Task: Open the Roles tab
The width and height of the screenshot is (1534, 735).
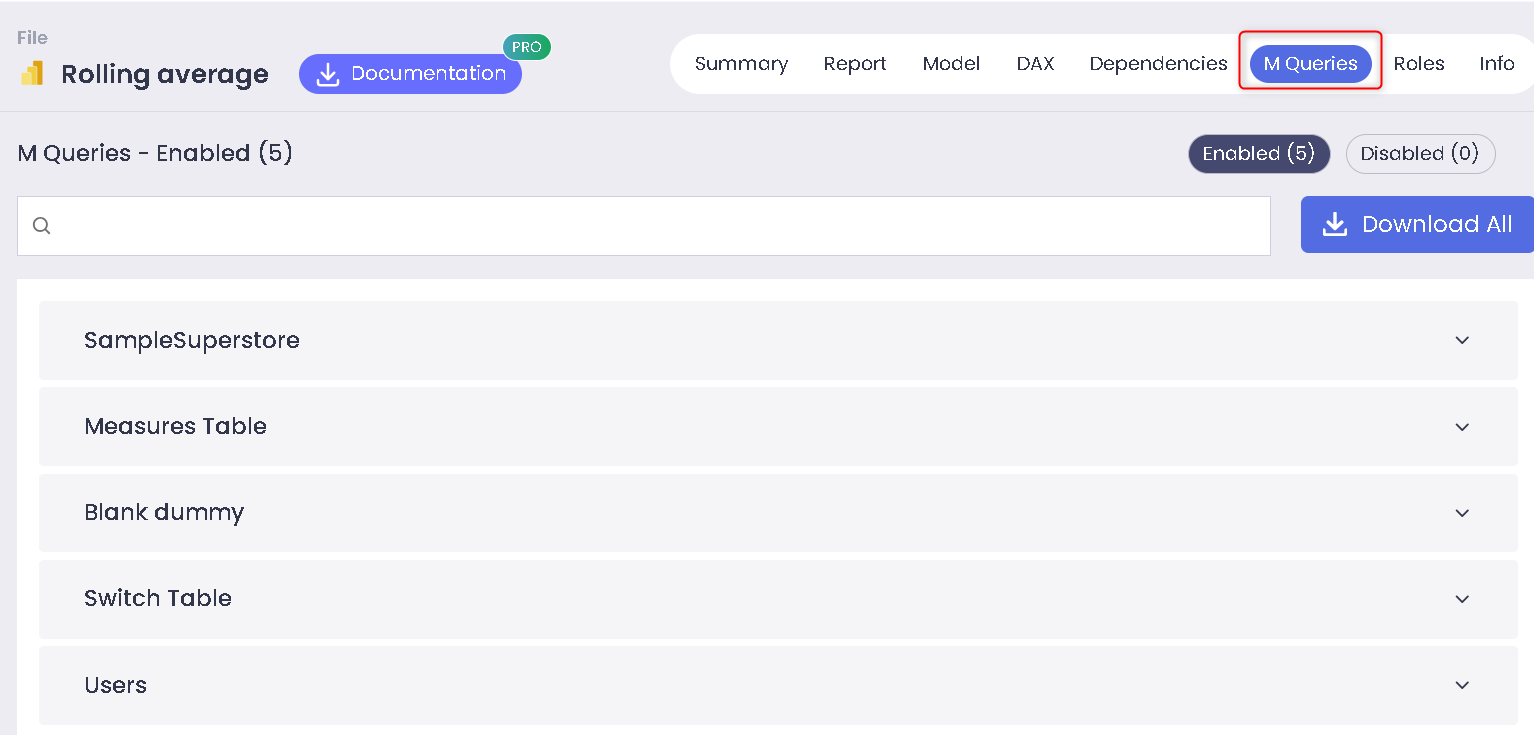Action: [x=1418, y=64]
